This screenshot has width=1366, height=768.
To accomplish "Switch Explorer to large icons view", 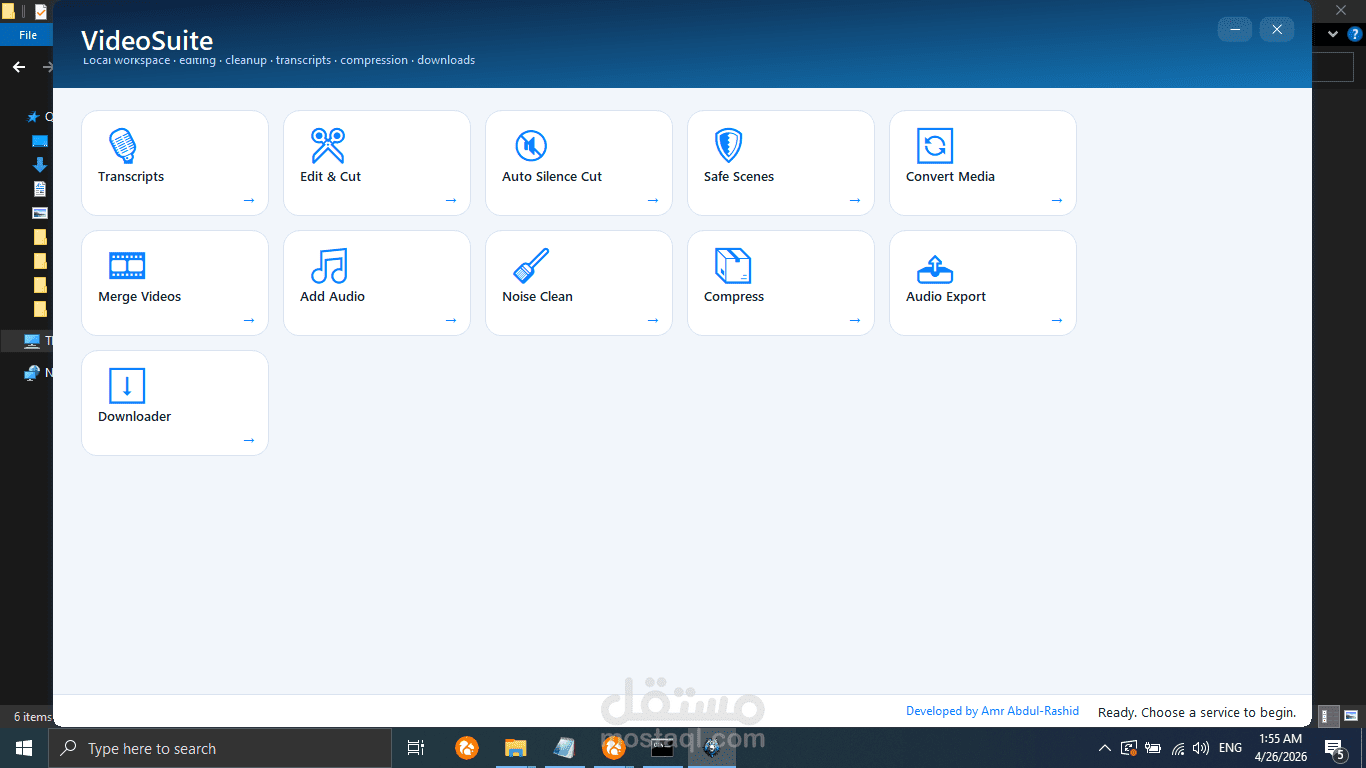I will (1351, 716).
